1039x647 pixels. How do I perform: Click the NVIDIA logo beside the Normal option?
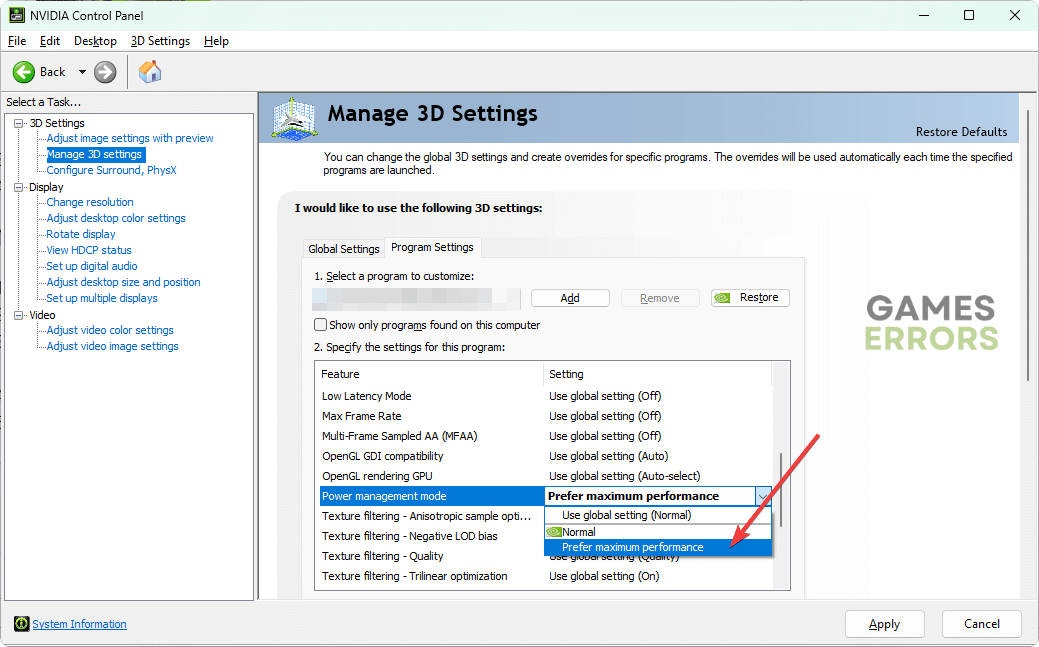pos(553,532)
